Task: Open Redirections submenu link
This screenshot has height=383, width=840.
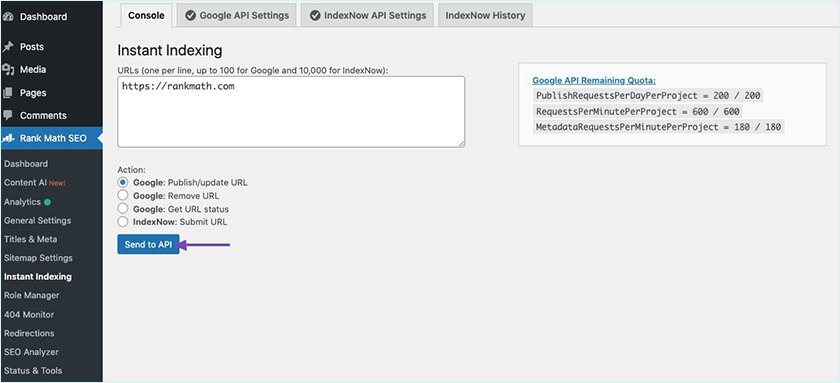Action: (x=29, y=333)
